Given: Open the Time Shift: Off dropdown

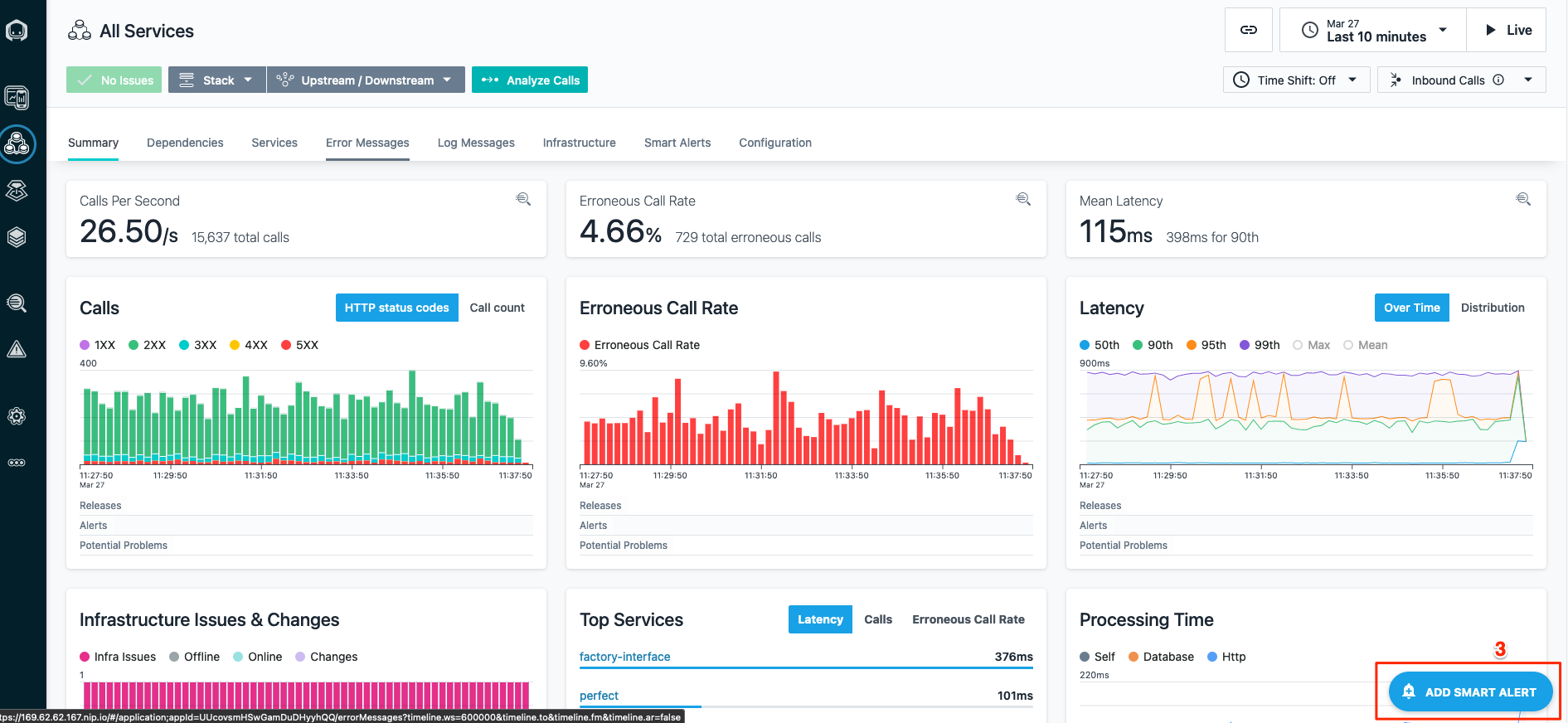Looking at the screenshot, I should tap(1296, 80).
